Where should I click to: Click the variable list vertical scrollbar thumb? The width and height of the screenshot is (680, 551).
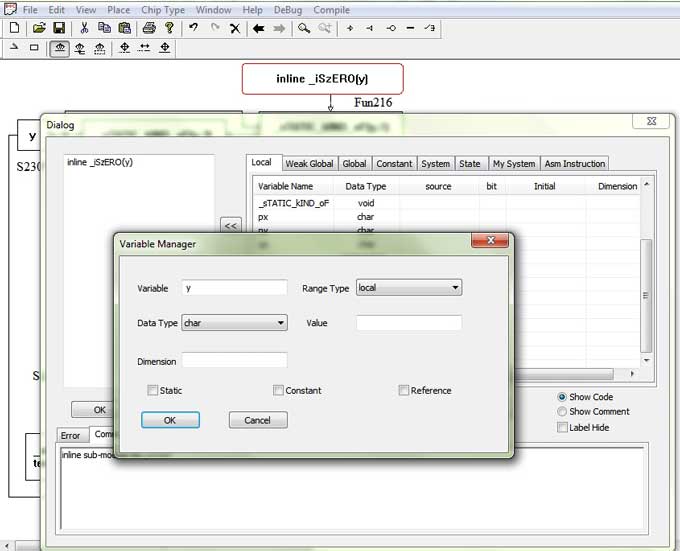click(646, 296)
